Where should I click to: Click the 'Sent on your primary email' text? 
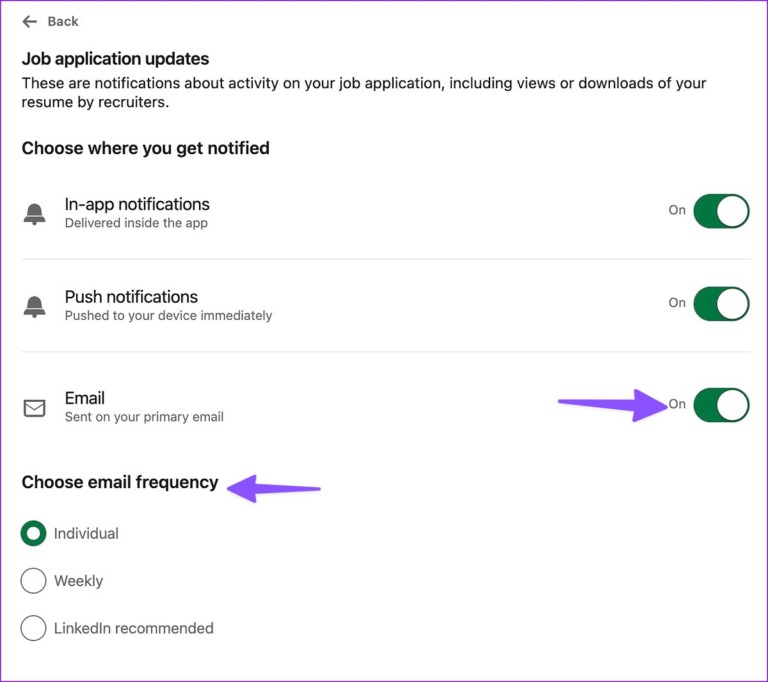click(x=144, y=416)
